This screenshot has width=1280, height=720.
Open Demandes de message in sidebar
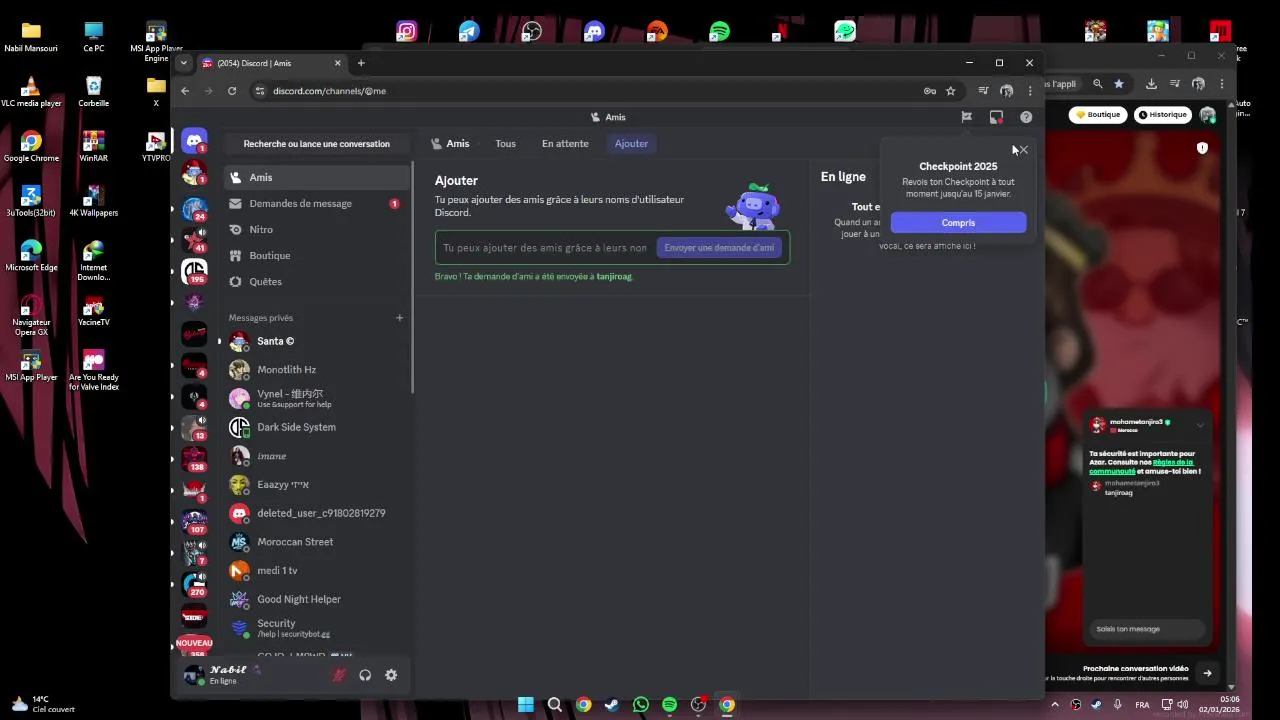(x=316, y=204)
